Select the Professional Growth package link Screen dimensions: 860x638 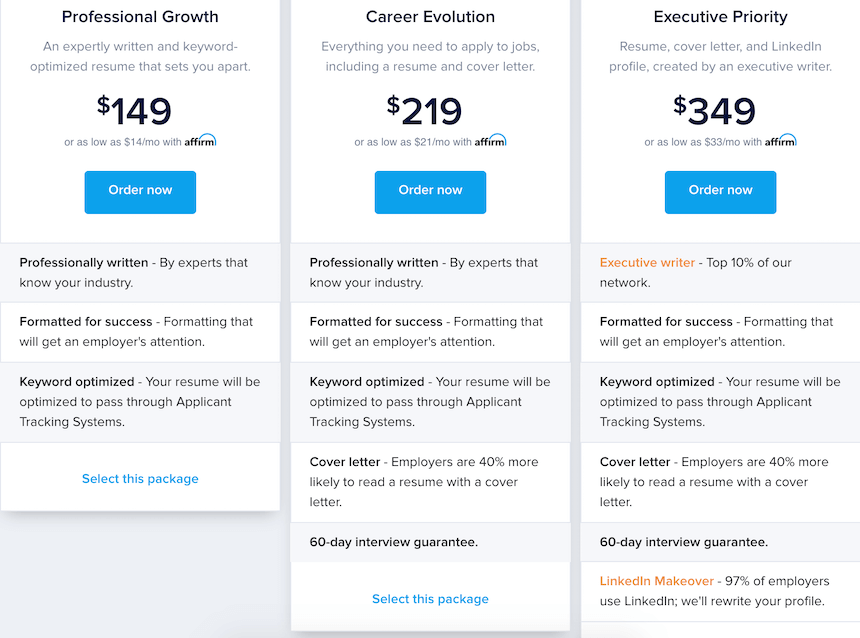coord(140,479)
